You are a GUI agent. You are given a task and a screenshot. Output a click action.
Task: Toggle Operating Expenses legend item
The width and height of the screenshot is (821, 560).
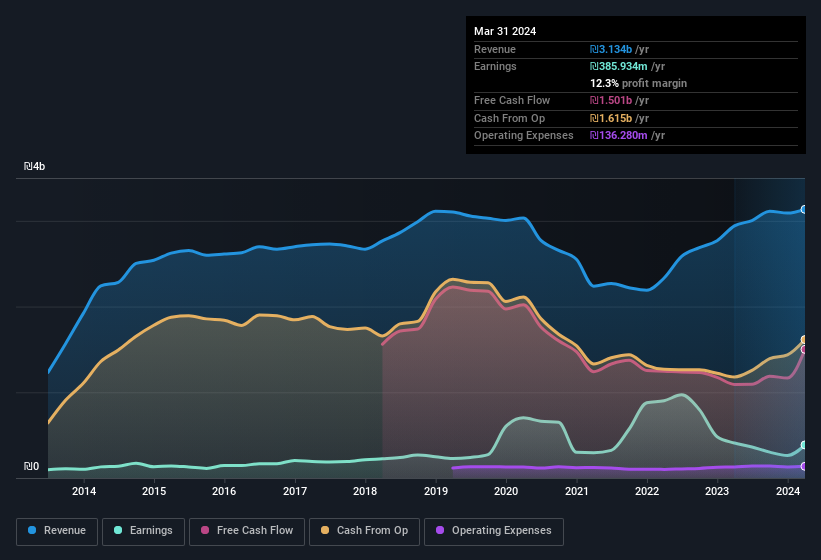pos(493,530)
